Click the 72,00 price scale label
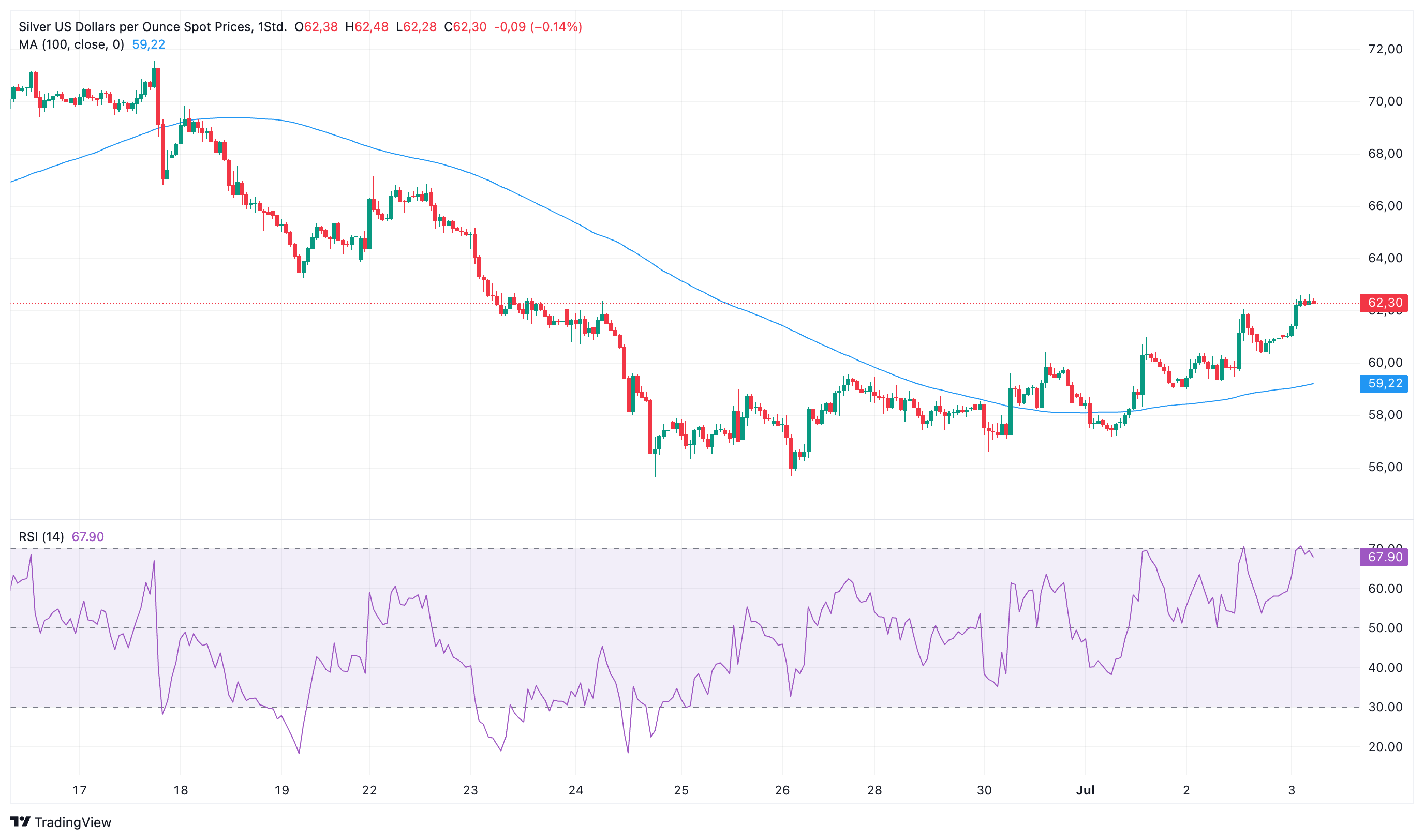The width and height of the screenshot is (1424, 840). 1385,49
